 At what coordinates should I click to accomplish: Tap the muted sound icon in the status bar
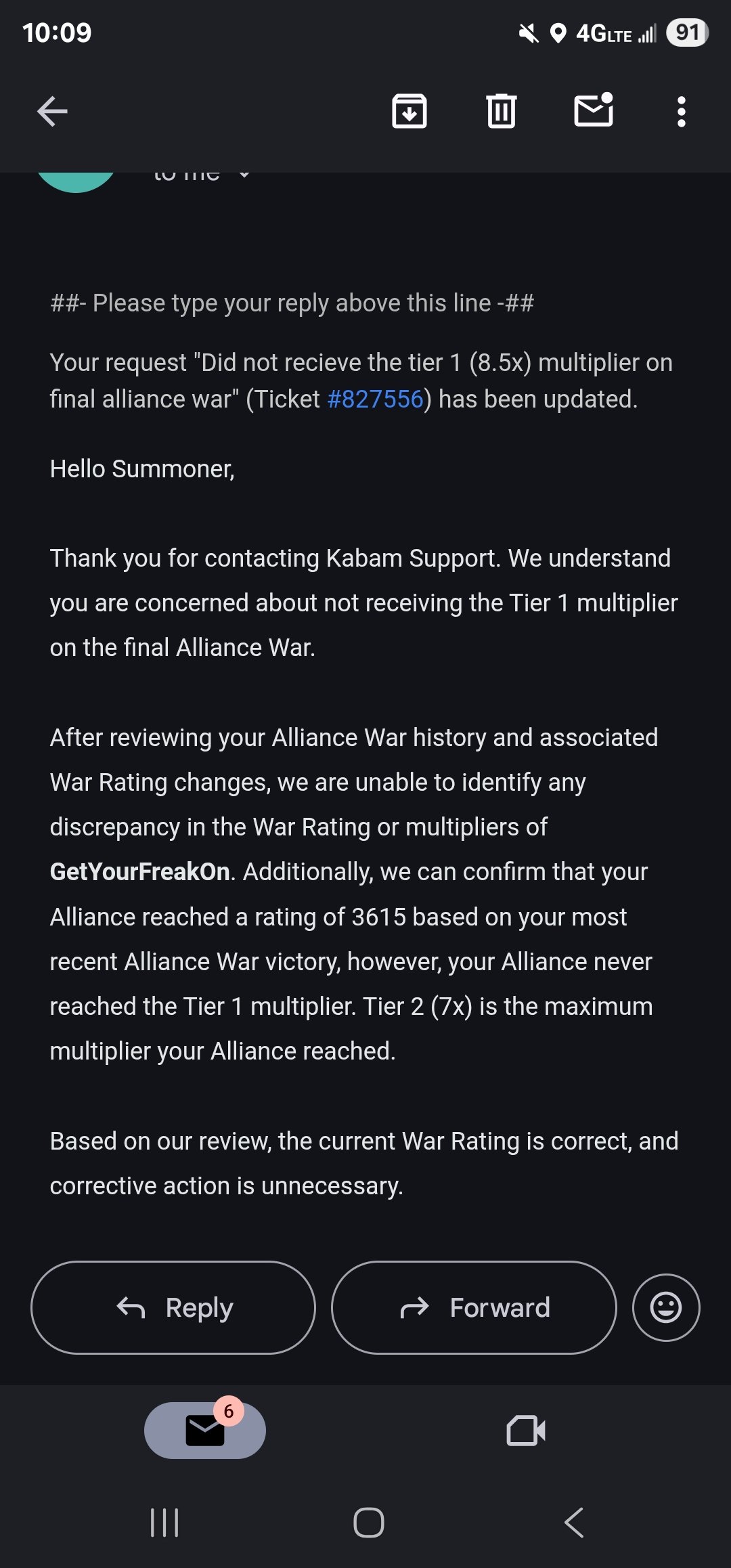pos(529,32)
